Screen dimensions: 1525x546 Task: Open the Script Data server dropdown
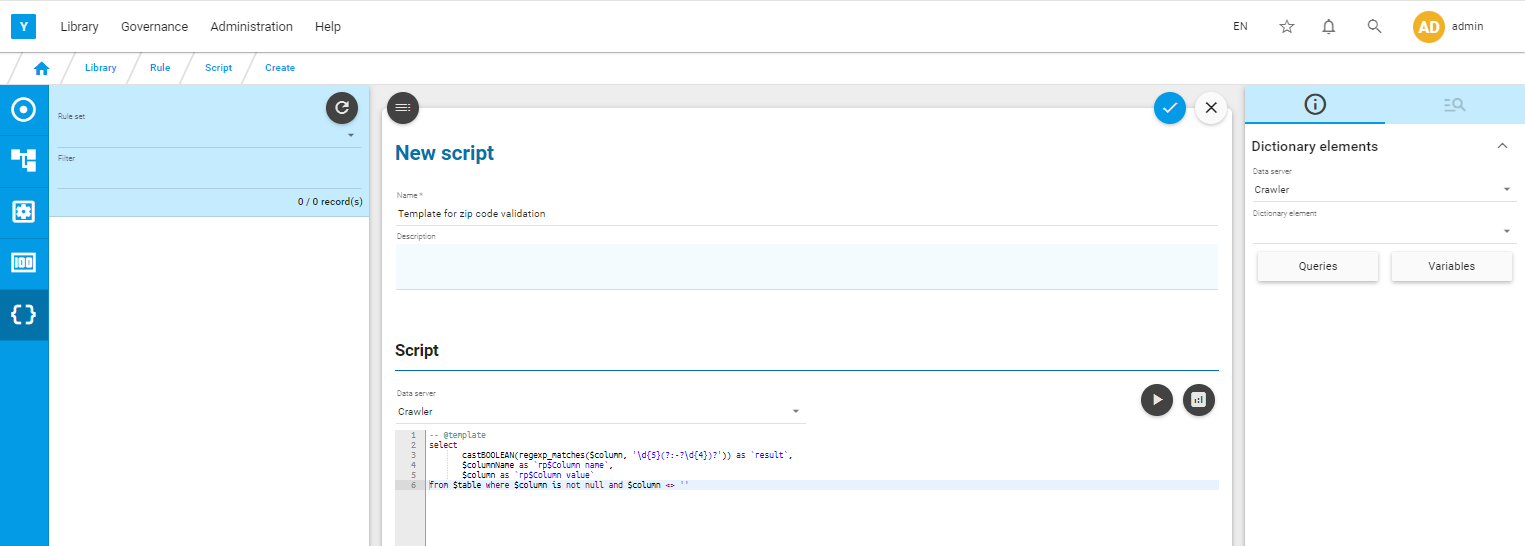click(x=600, y=411)
